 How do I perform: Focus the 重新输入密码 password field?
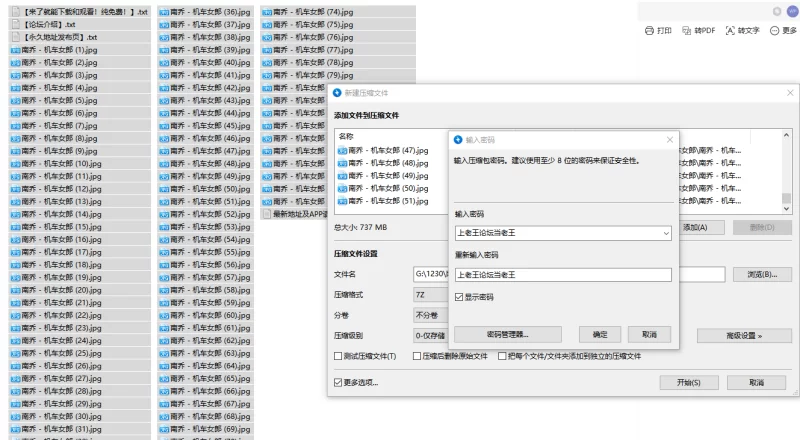pos(563,275)
